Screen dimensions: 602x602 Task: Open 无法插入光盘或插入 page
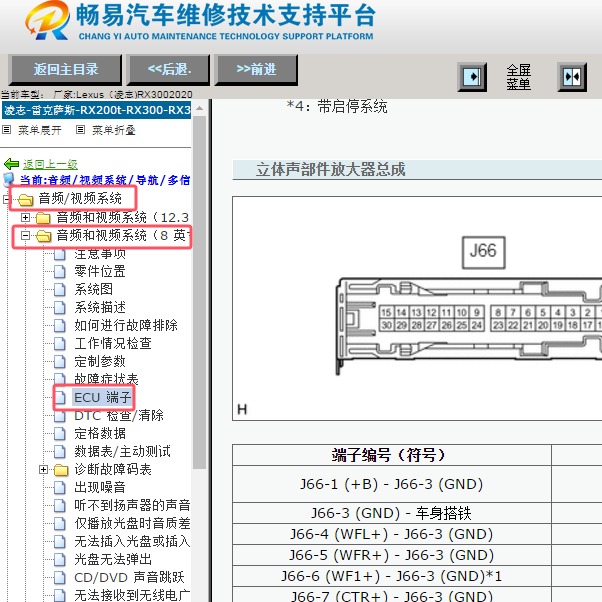pos(132,542)
